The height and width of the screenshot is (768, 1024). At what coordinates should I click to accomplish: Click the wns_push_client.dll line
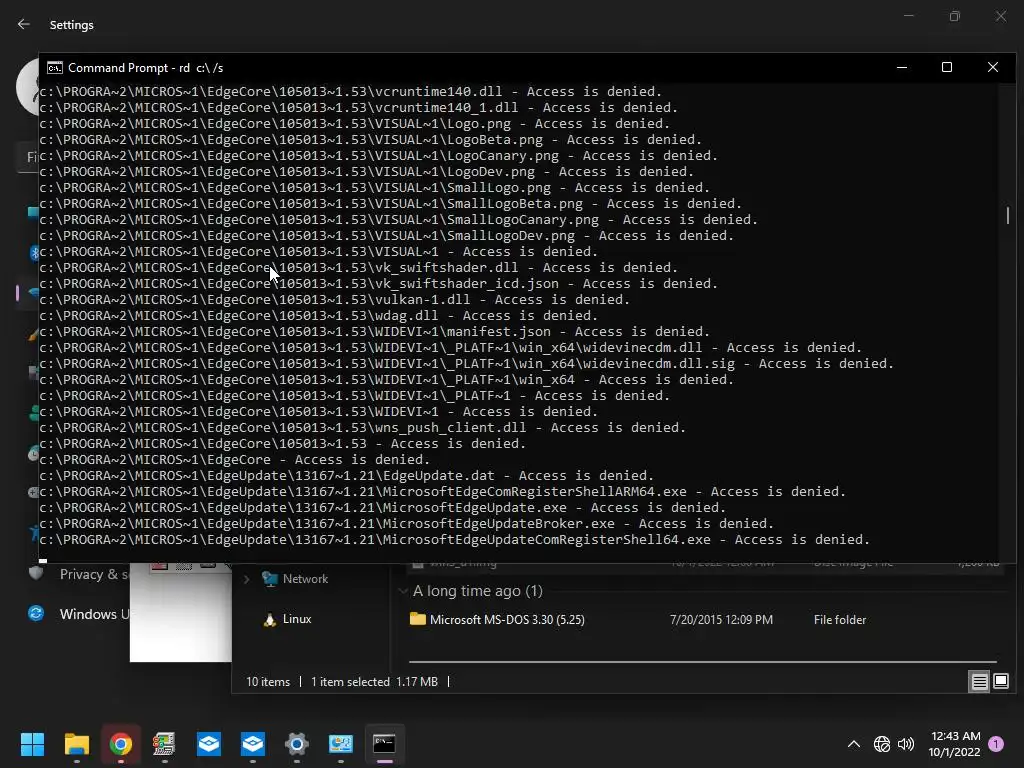coord(362,428)
